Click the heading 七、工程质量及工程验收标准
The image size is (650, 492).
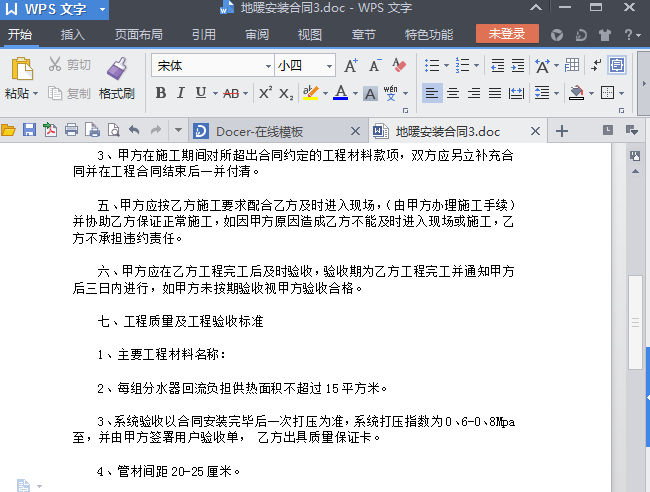(180, 321)
